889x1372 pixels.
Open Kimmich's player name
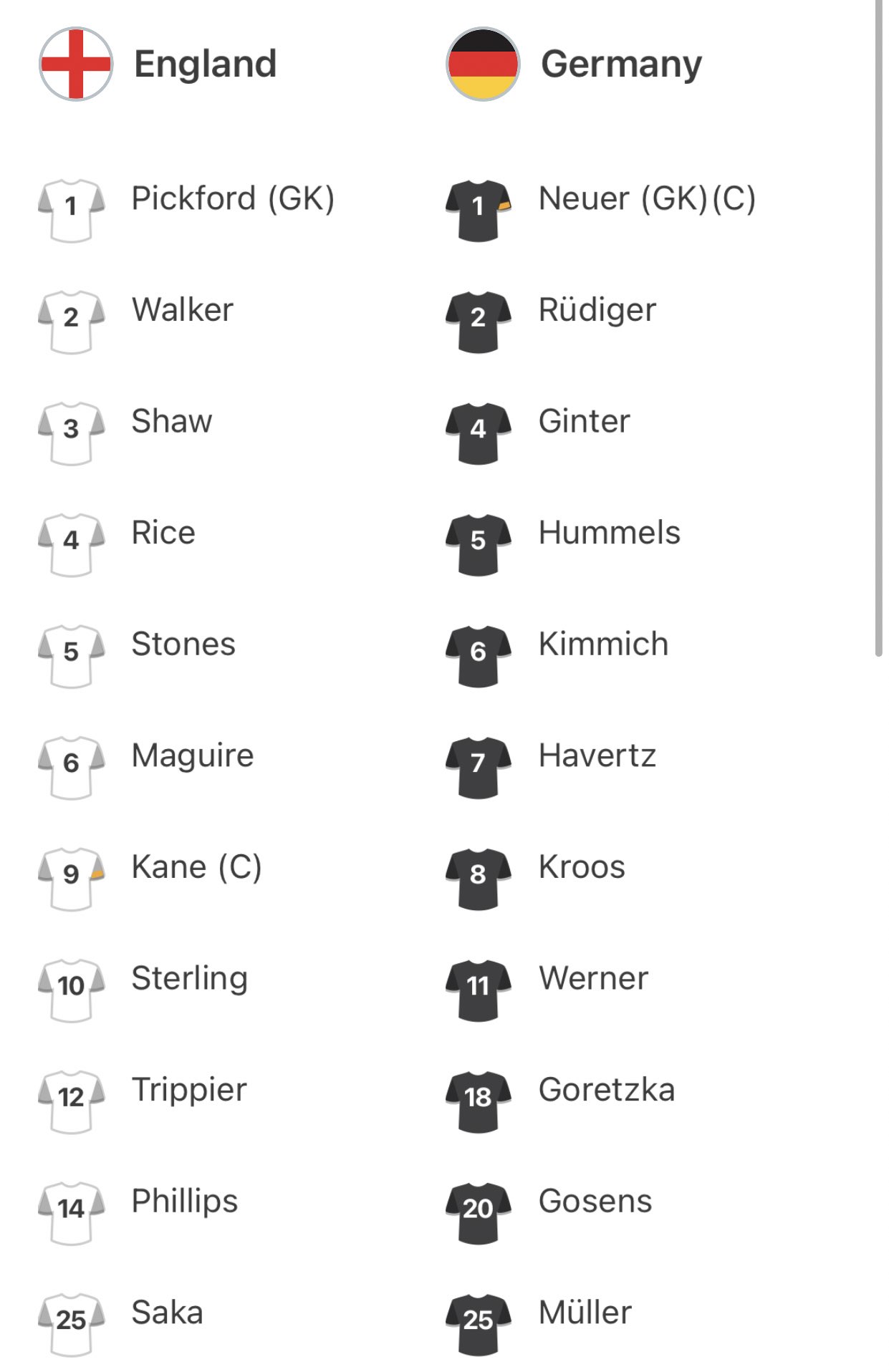[x=603, y=644]
